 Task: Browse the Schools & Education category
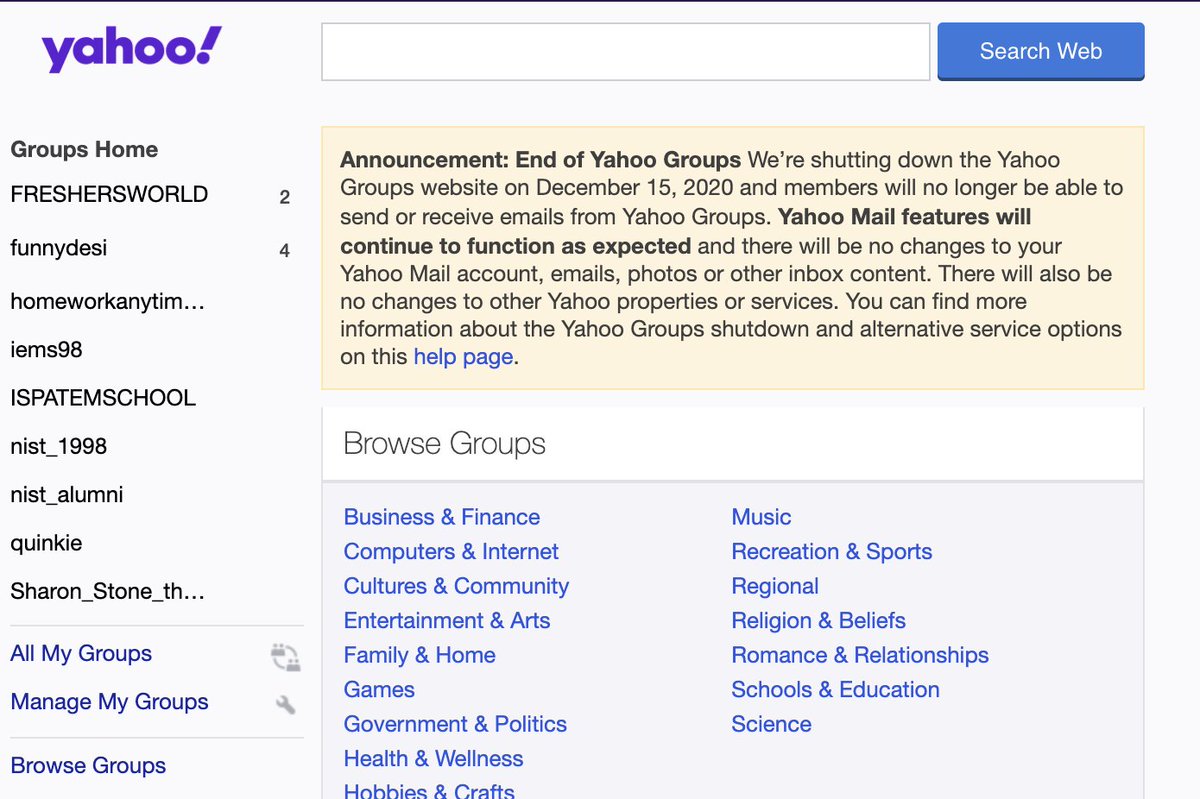pyautogui.click(x=836, y=690)
